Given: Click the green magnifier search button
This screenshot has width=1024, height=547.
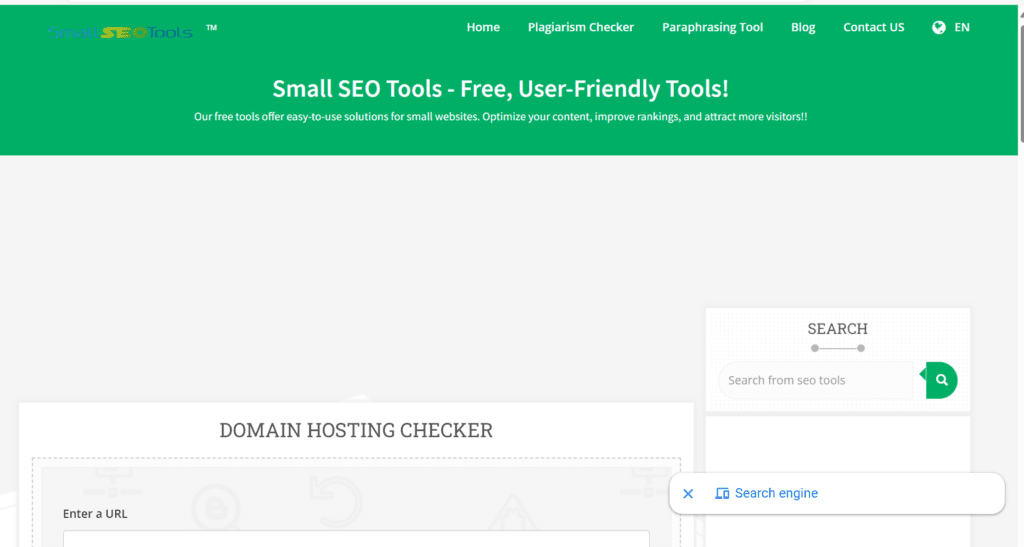Looking at the screenshot, I should point(941,380).
